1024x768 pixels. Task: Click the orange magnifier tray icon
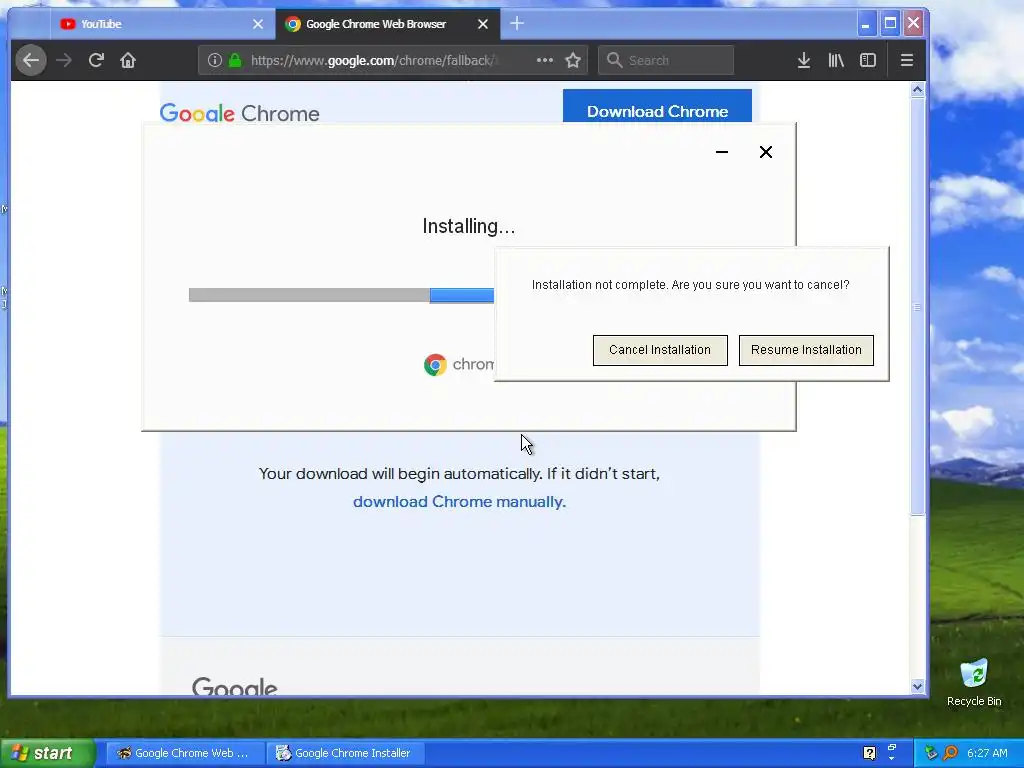point(951,753)
